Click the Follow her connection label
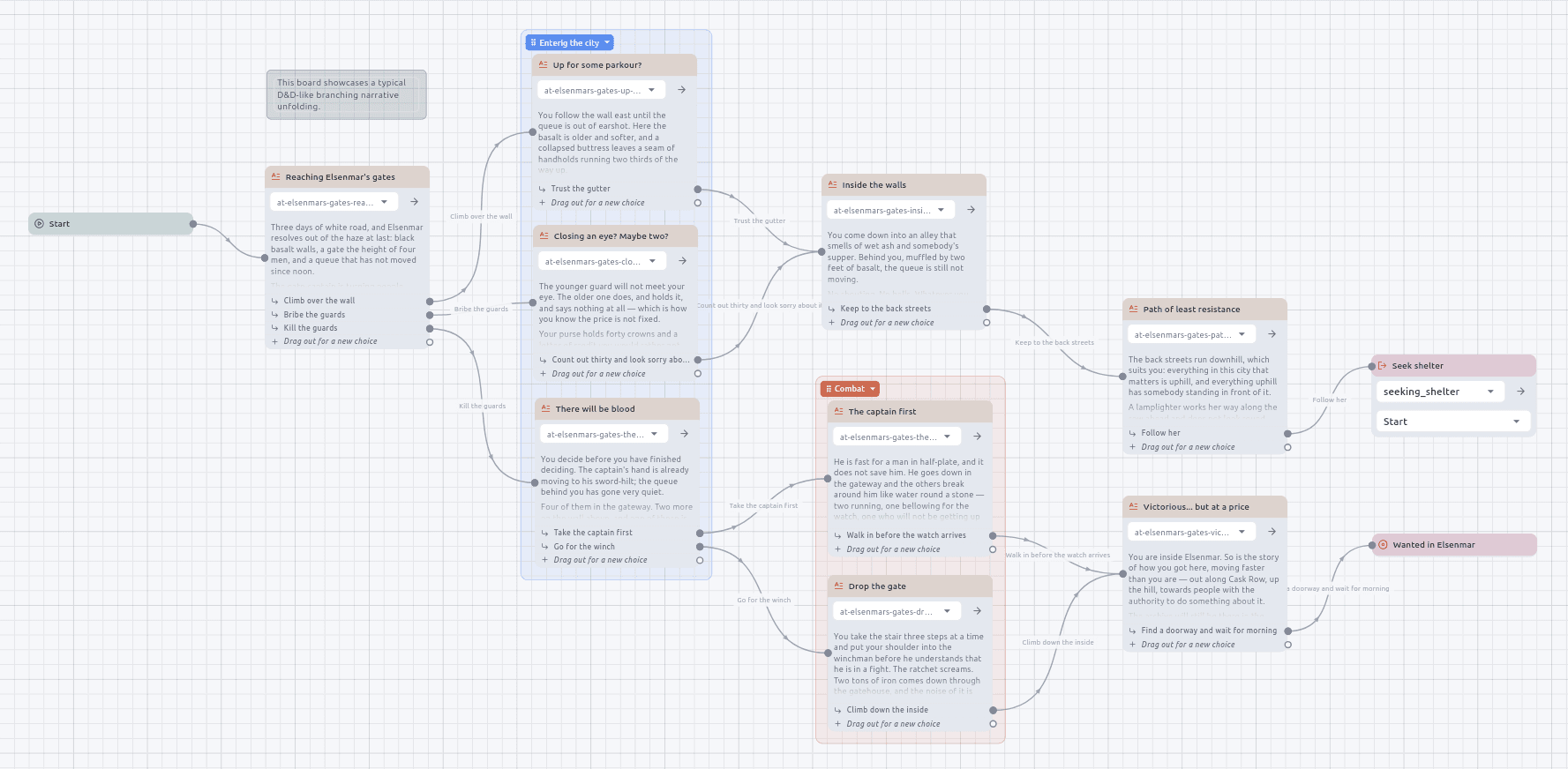1568x769 pixels. click(x=1329, y=400)
